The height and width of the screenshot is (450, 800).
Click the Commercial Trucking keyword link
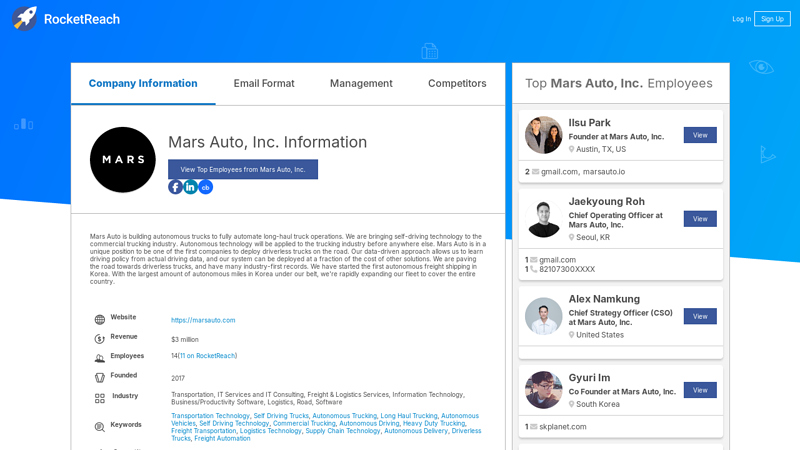pyautogui.click(x=304, y=423)
